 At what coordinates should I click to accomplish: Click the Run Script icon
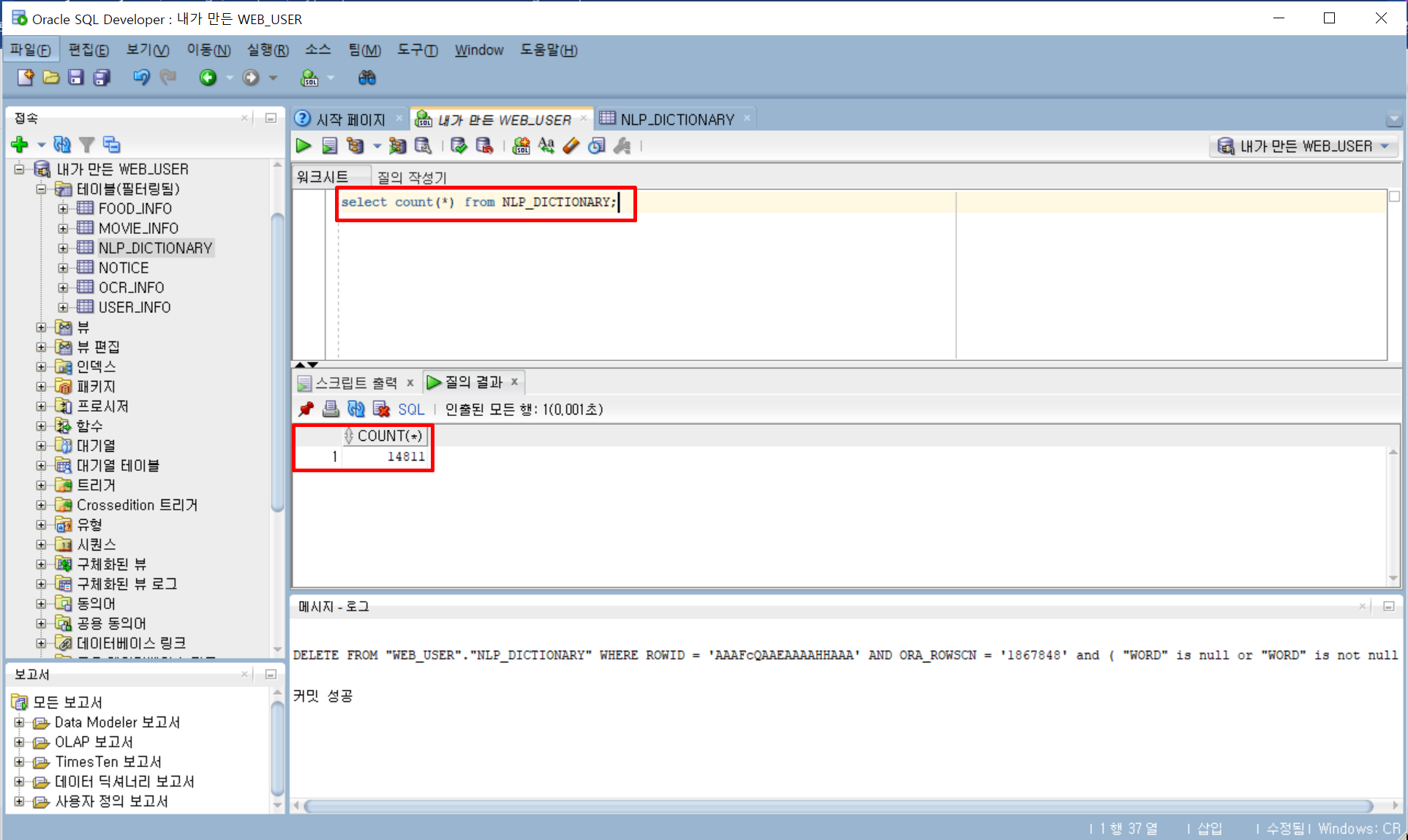[x=330, y=146]
